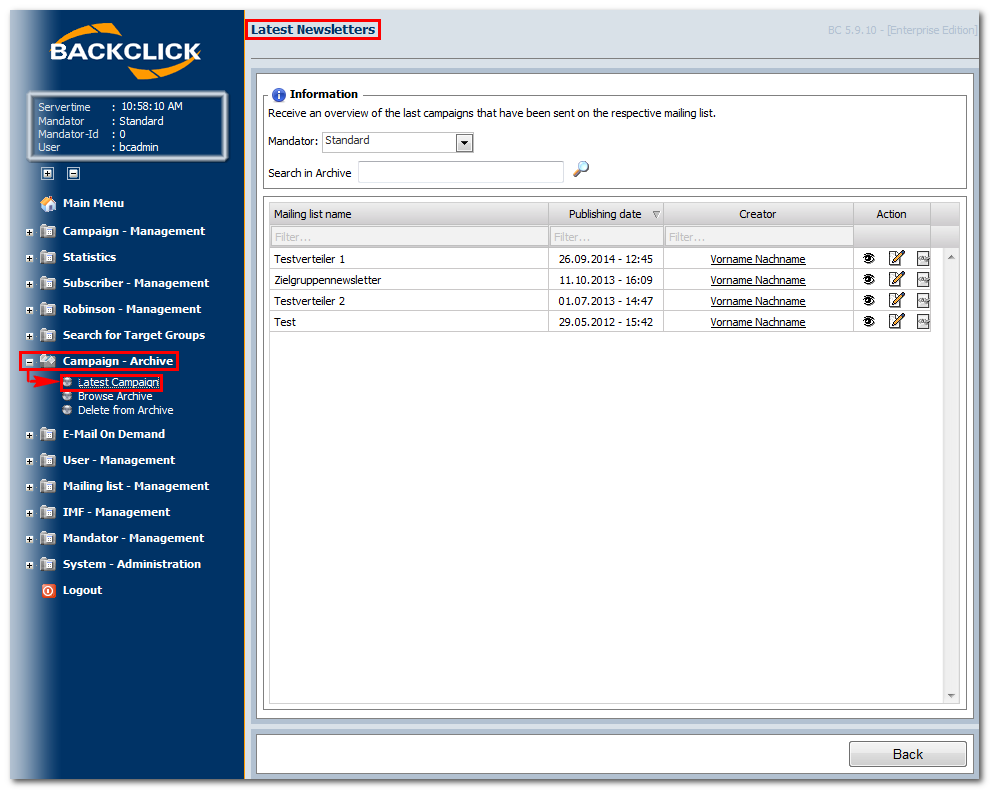Viewport: 990px width, 790px height.
Task: Open the Mandator dropdown arrow
Action: [465, 143]
